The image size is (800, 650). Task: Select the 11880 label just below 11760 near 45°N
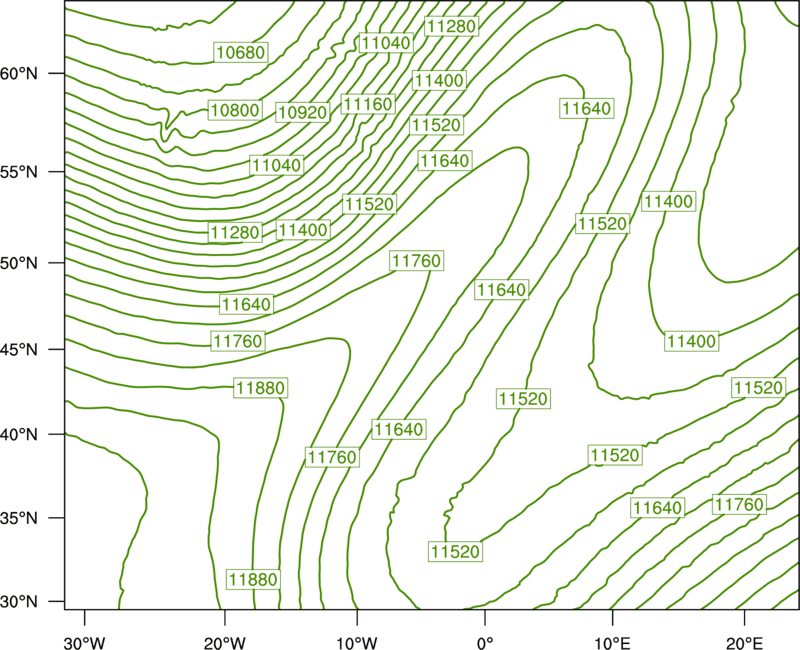coord(261,388)
